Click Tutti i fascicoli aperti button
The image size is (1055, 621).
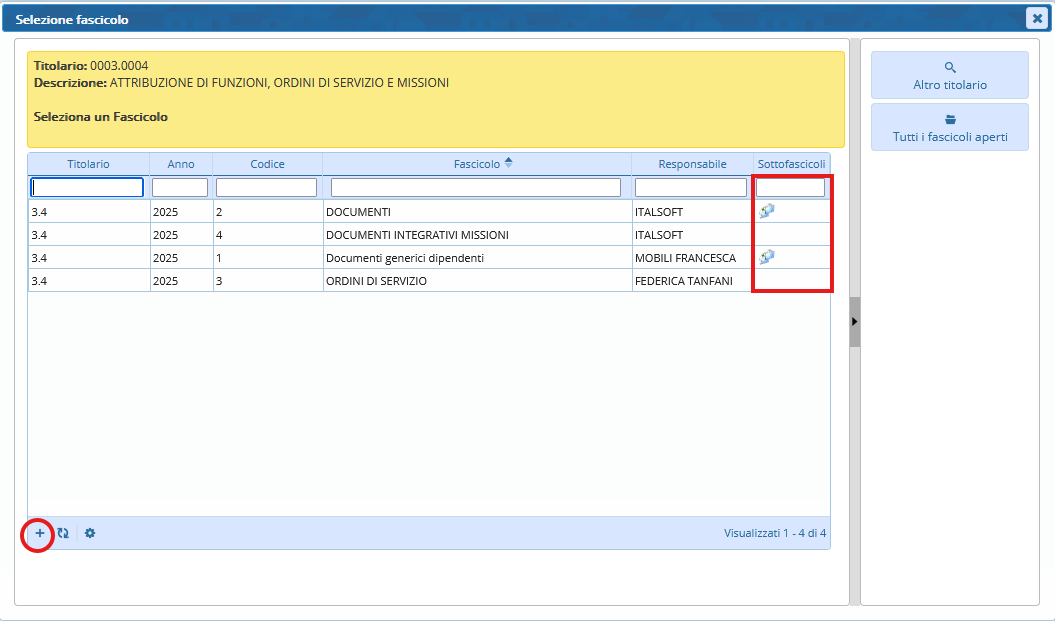point(949,127)
